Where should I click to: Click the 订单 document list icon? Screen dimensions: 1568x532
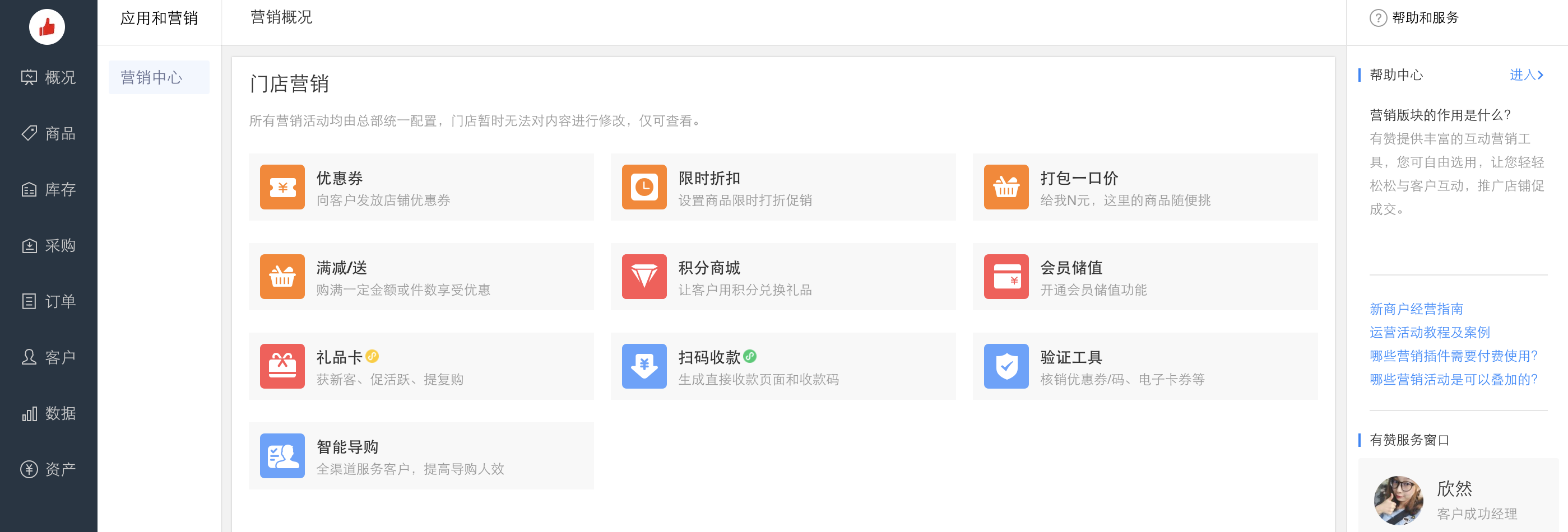(29, 301)
